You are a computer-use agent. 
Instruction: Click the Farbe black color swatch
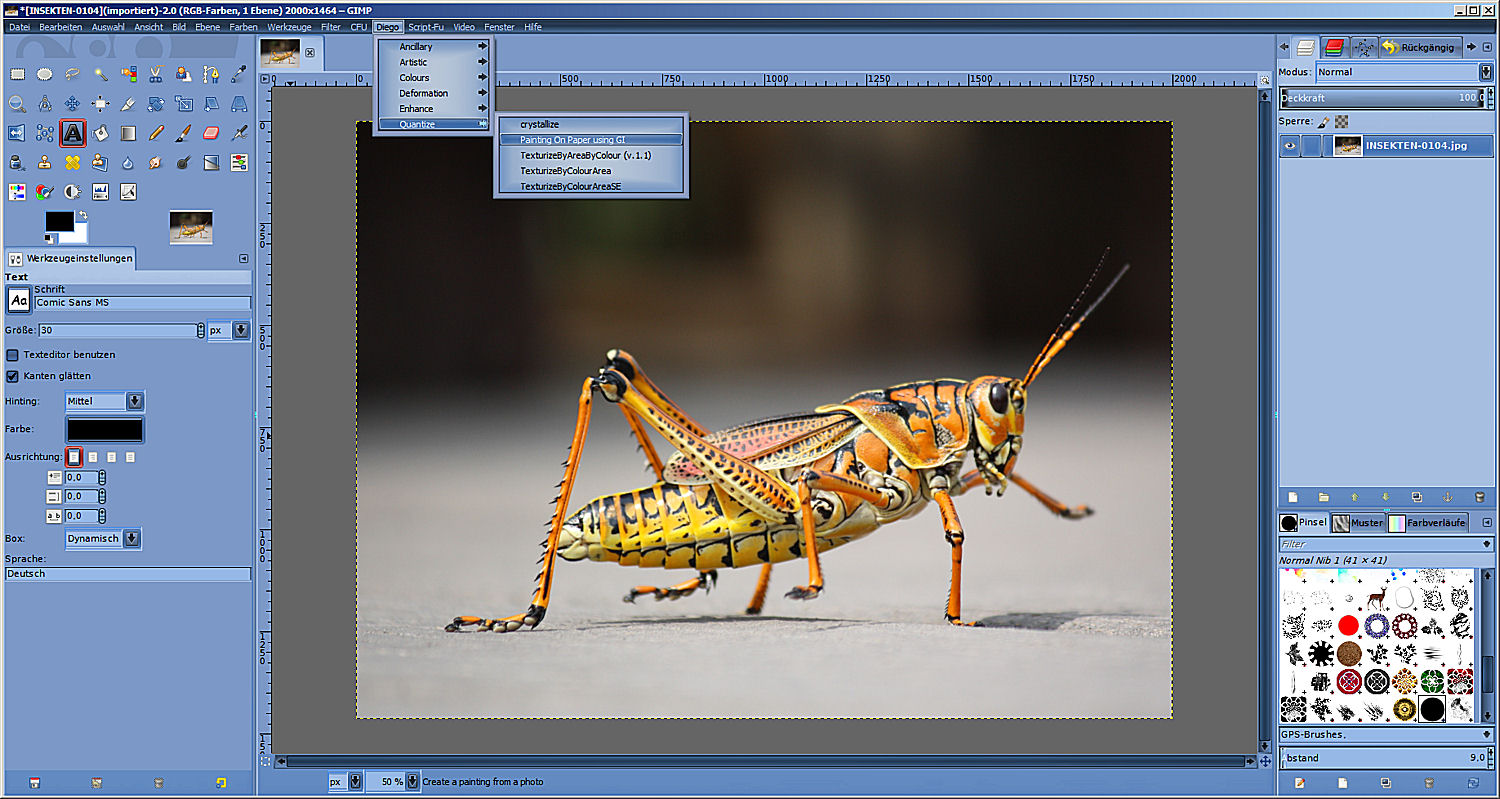(105, 430)
